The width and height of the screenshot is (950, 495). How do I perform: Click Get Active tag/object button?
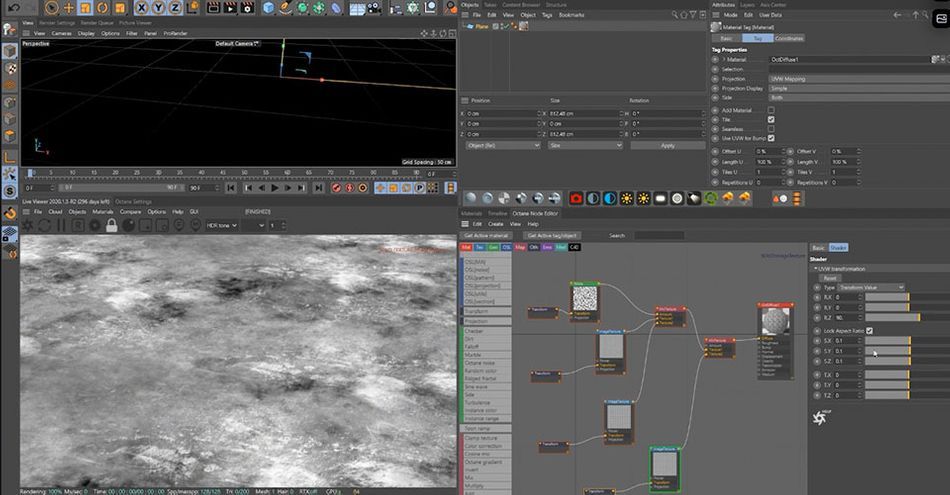(551, 236)
